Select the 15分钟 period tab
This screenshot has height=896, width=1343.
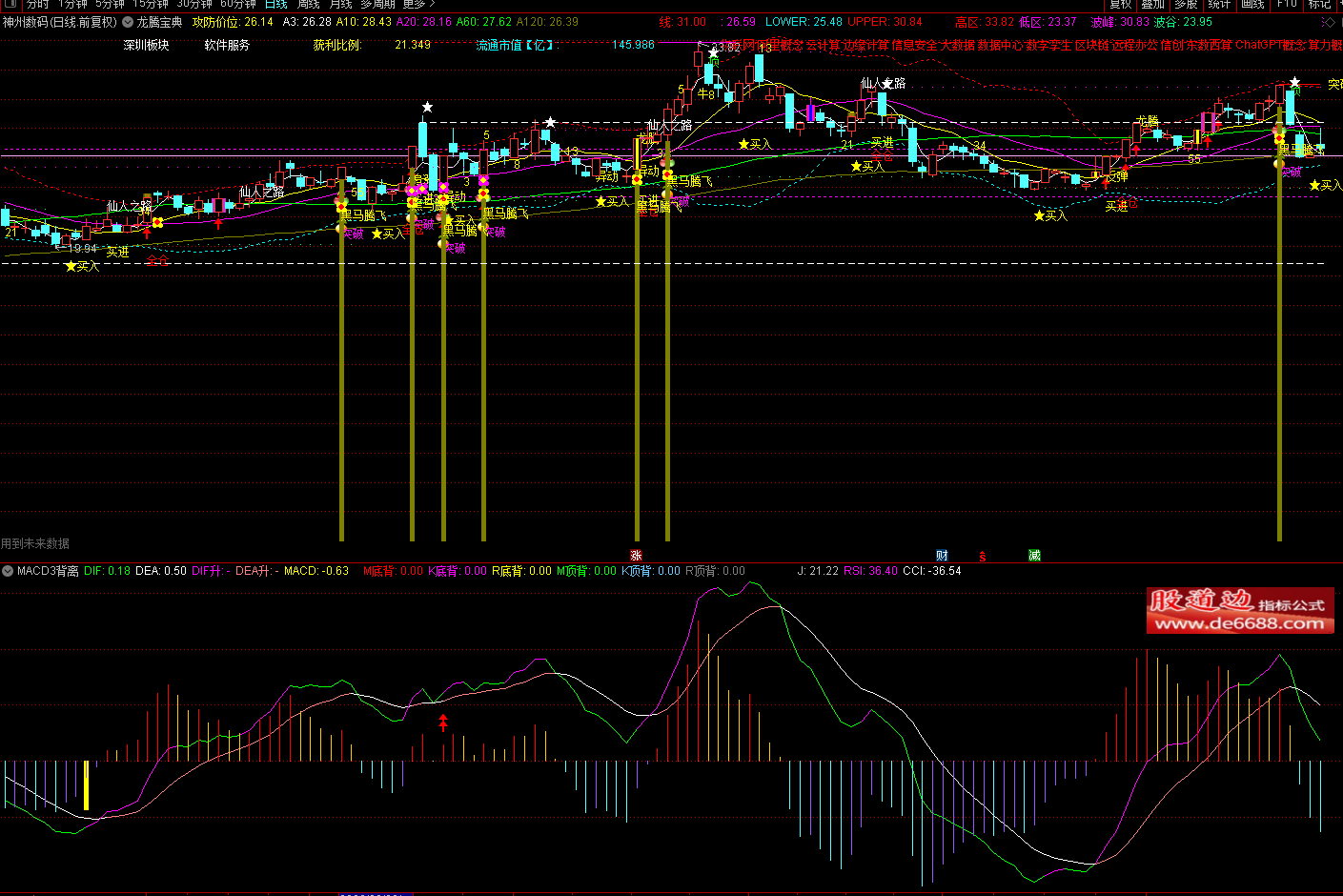pos(151,4)
